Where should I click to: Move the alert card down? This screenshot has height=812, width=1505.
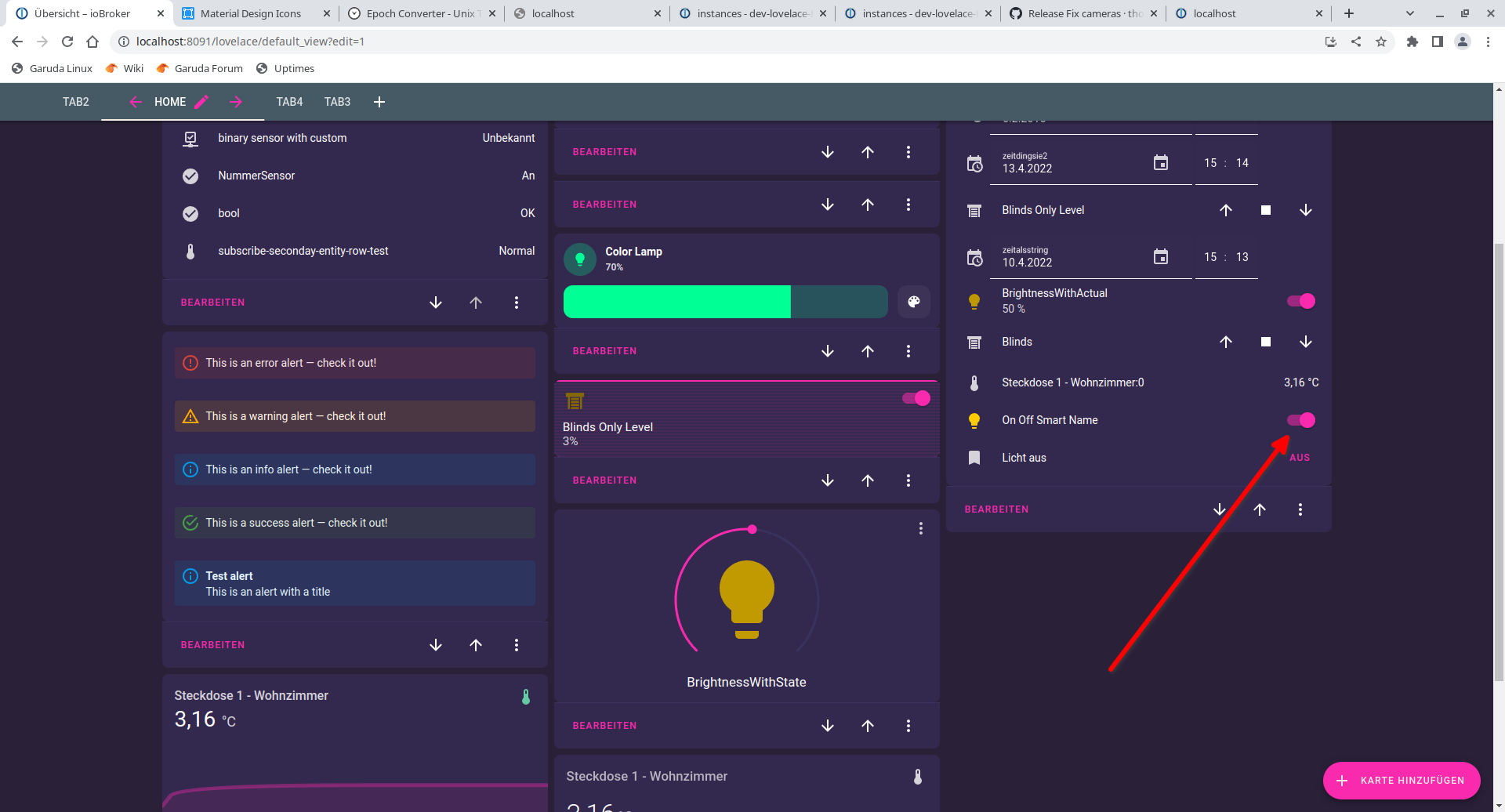[436, 645]
